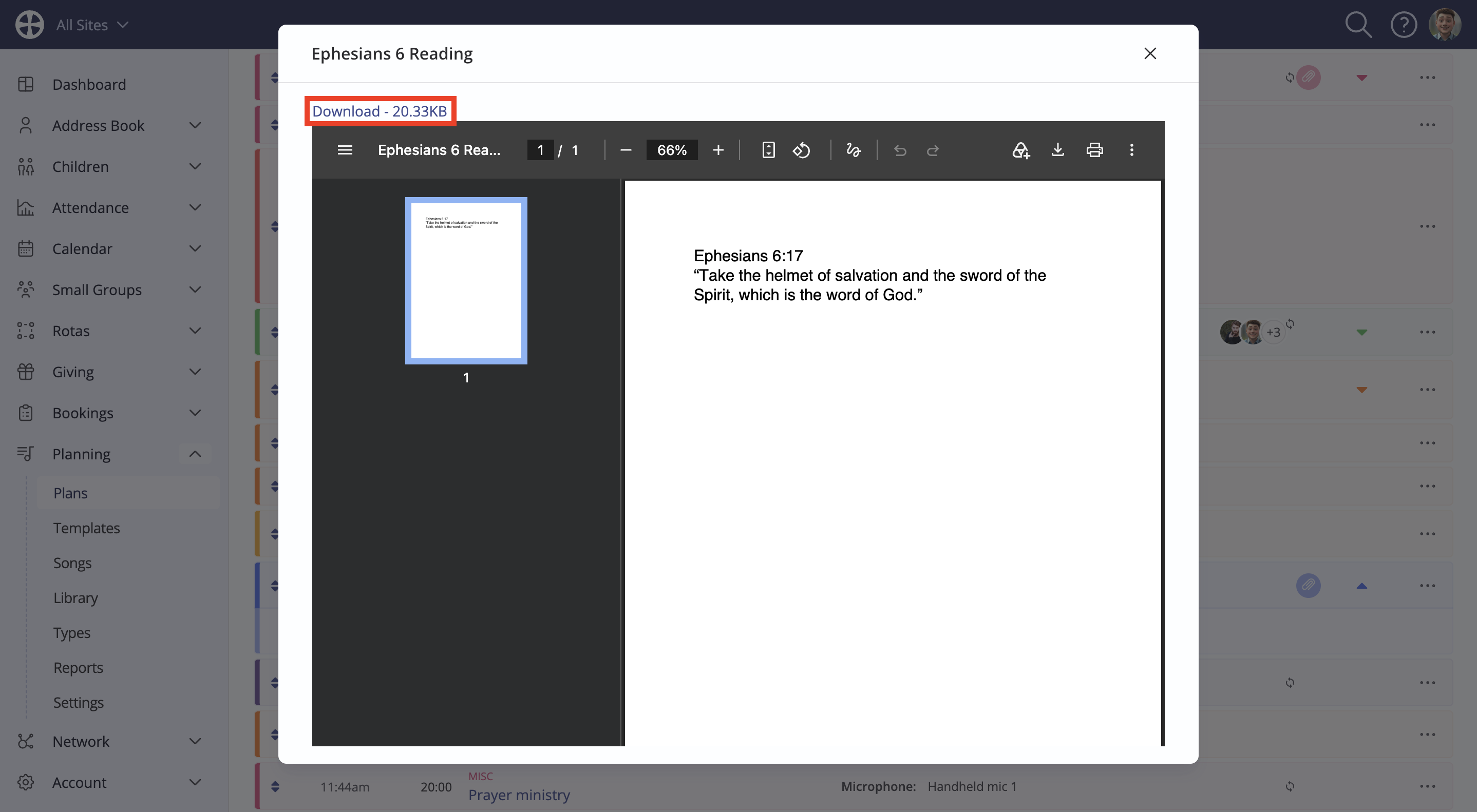This screenshot has height=812, width=1477.
Task: Click the Download - 20.33KB link
Action: [380, 111]
